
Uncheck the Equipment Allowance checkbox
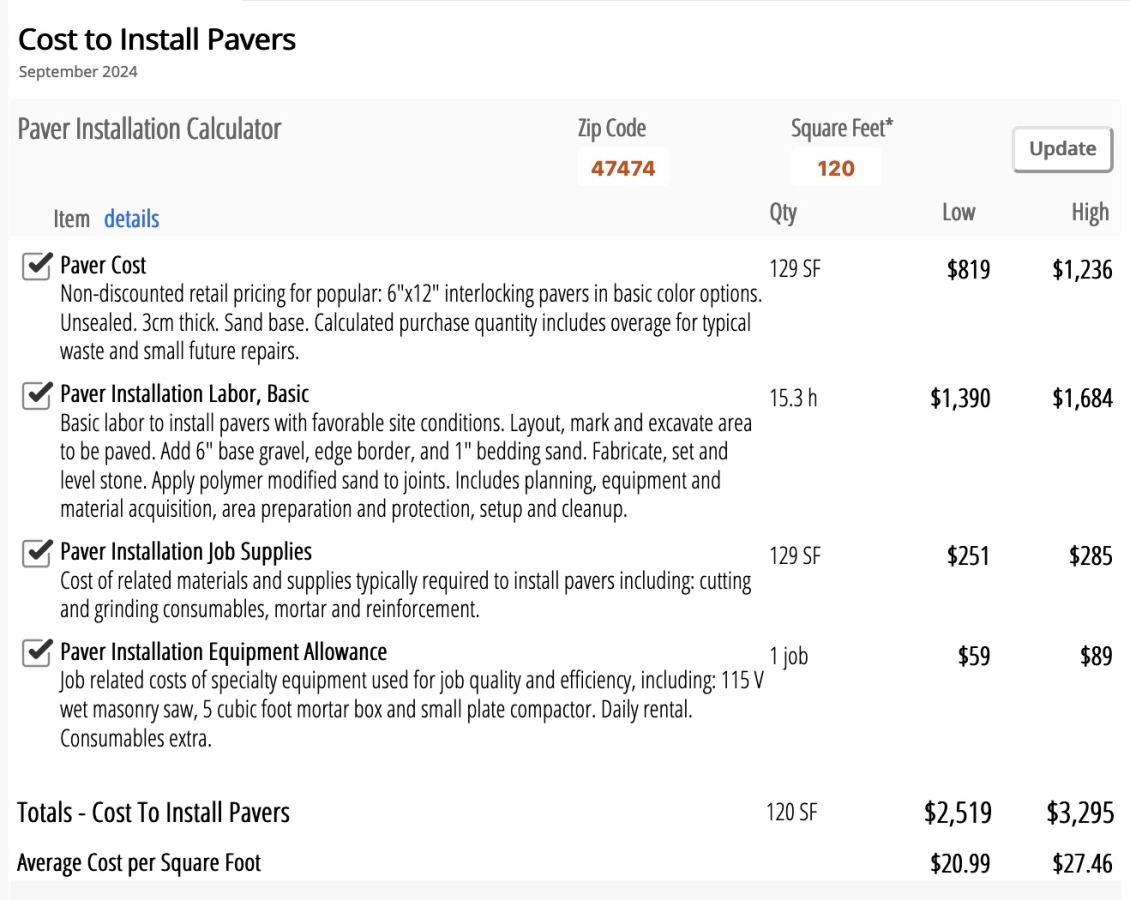36,653
